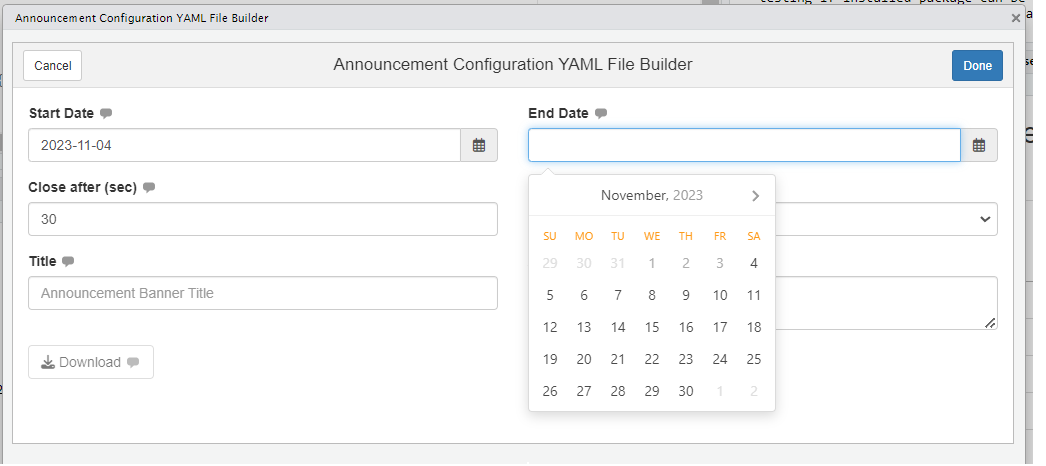The width and height of the screenshot is (1046, 466).
Task: Click the Download button's comment icon
Action: coord(133,362)
